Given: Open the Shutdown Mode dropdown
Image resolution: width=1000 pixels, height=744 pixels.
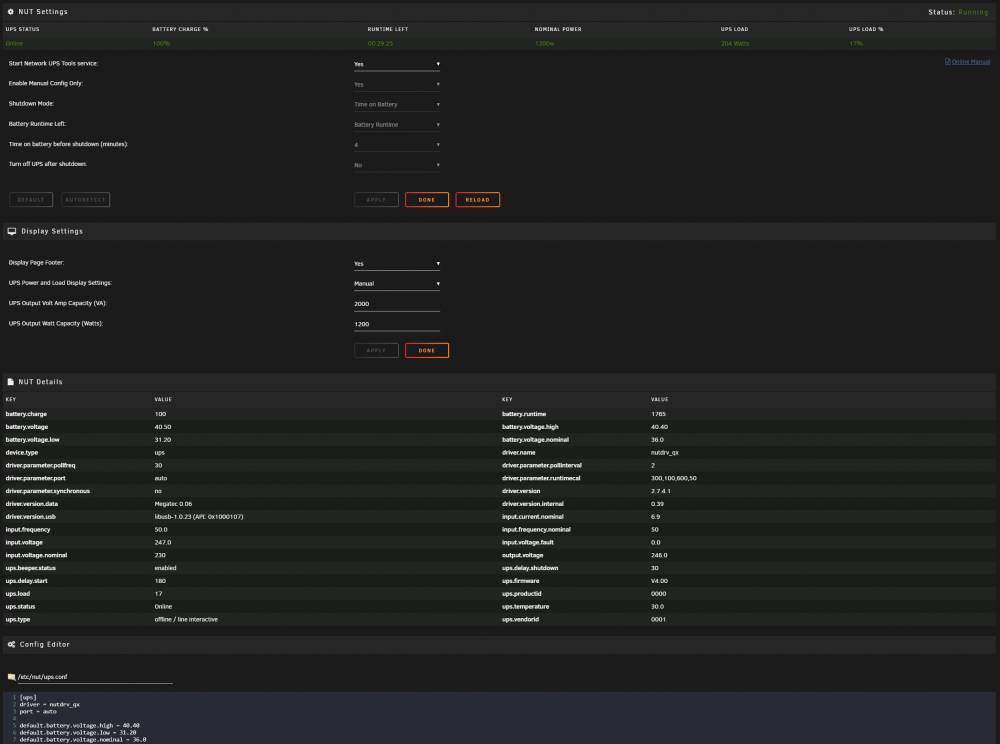Looking at the screenshot, I should tap(397, 105).
